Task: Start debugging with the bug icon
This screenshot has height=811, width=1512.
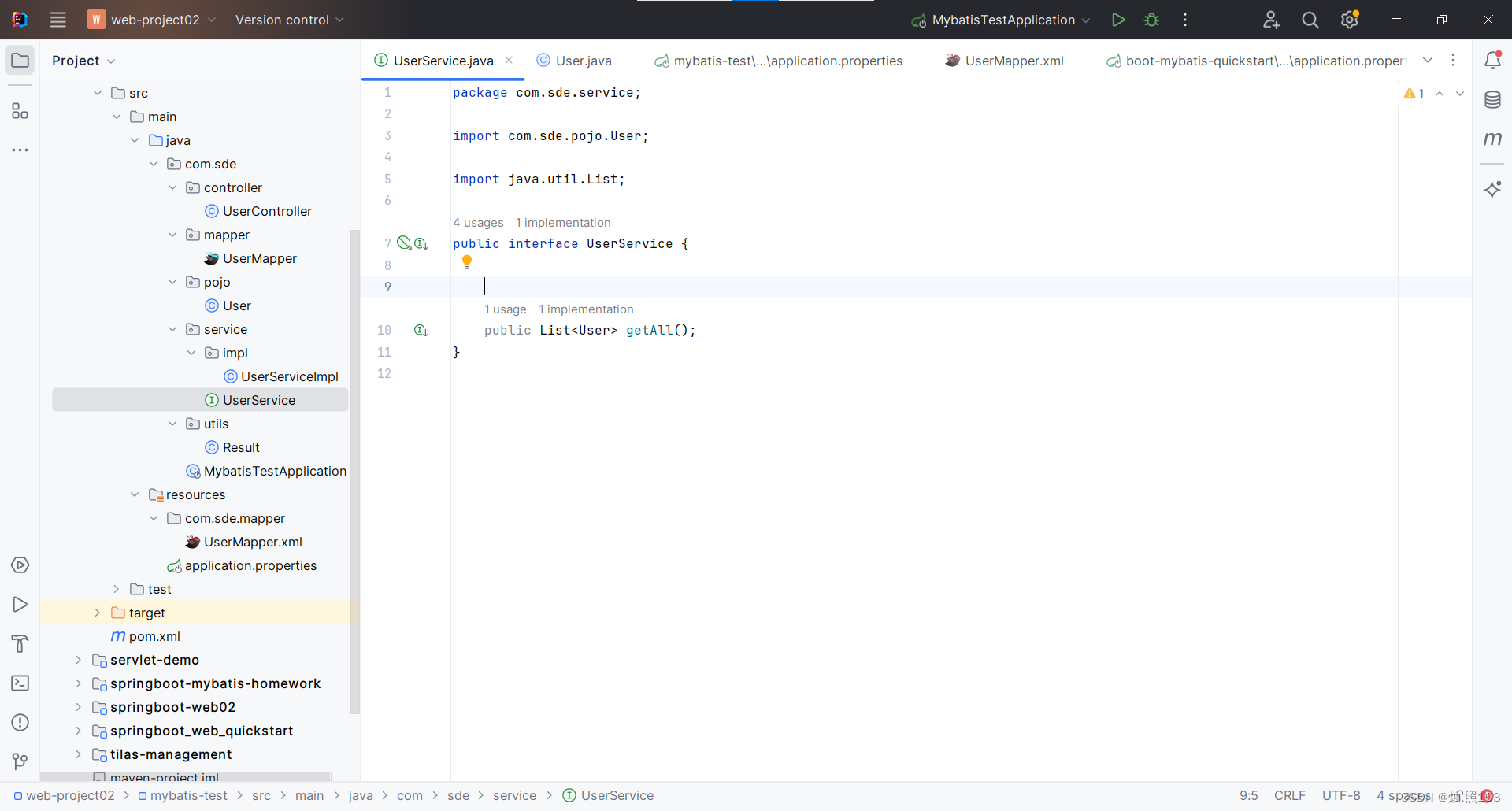Action: (1151, 20)
